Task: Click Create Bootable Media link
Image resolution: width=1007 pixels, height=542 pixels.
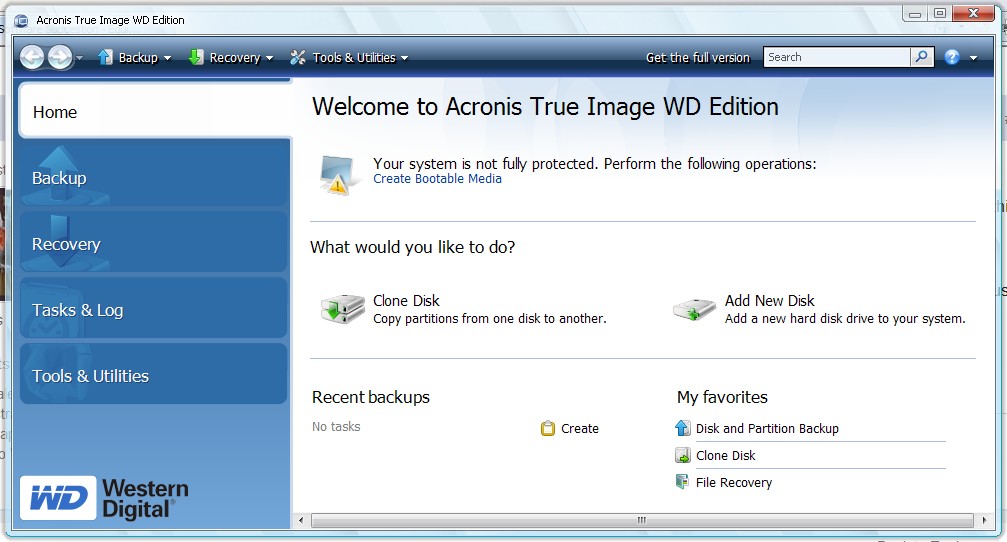Action: 437,179
